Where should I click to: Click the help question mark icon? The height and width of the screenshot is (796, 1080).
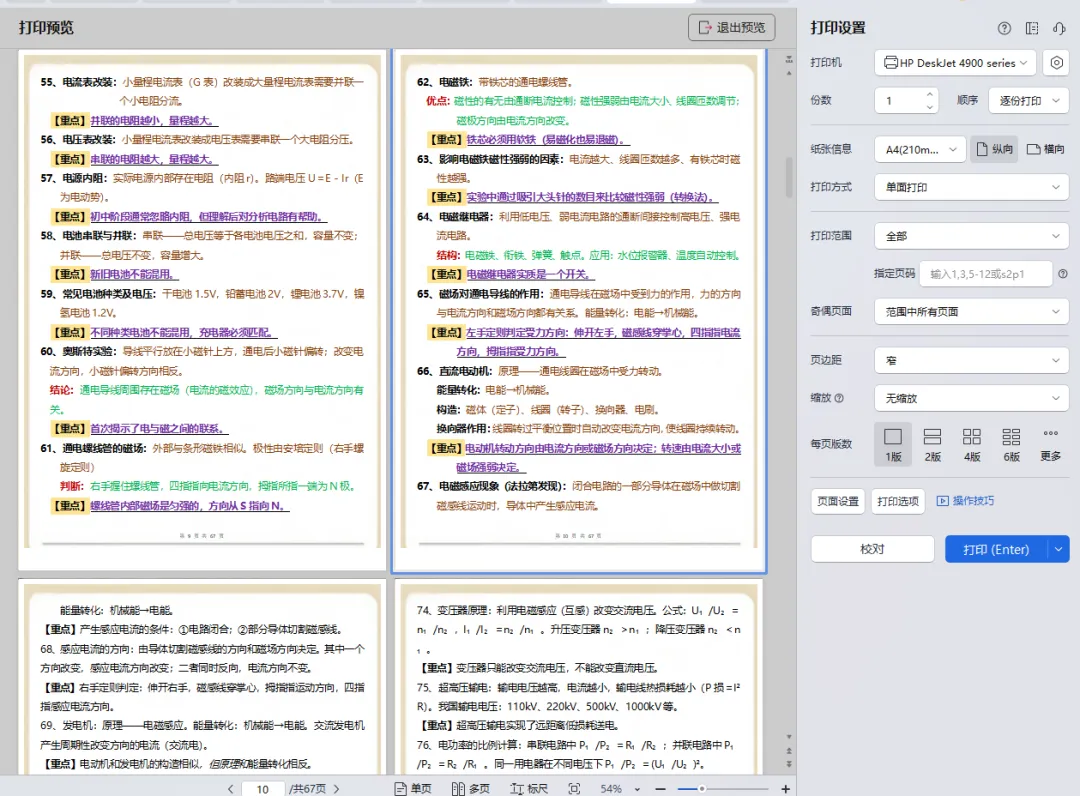1004,28
